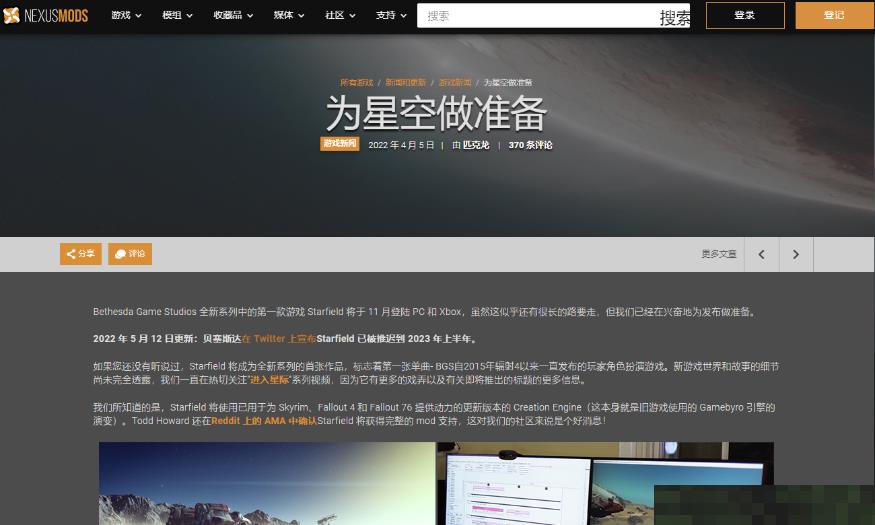The width and height of the screenshot is (875, 525).
Task: Open the 支持 dropdown
Action: pos(391,16)
